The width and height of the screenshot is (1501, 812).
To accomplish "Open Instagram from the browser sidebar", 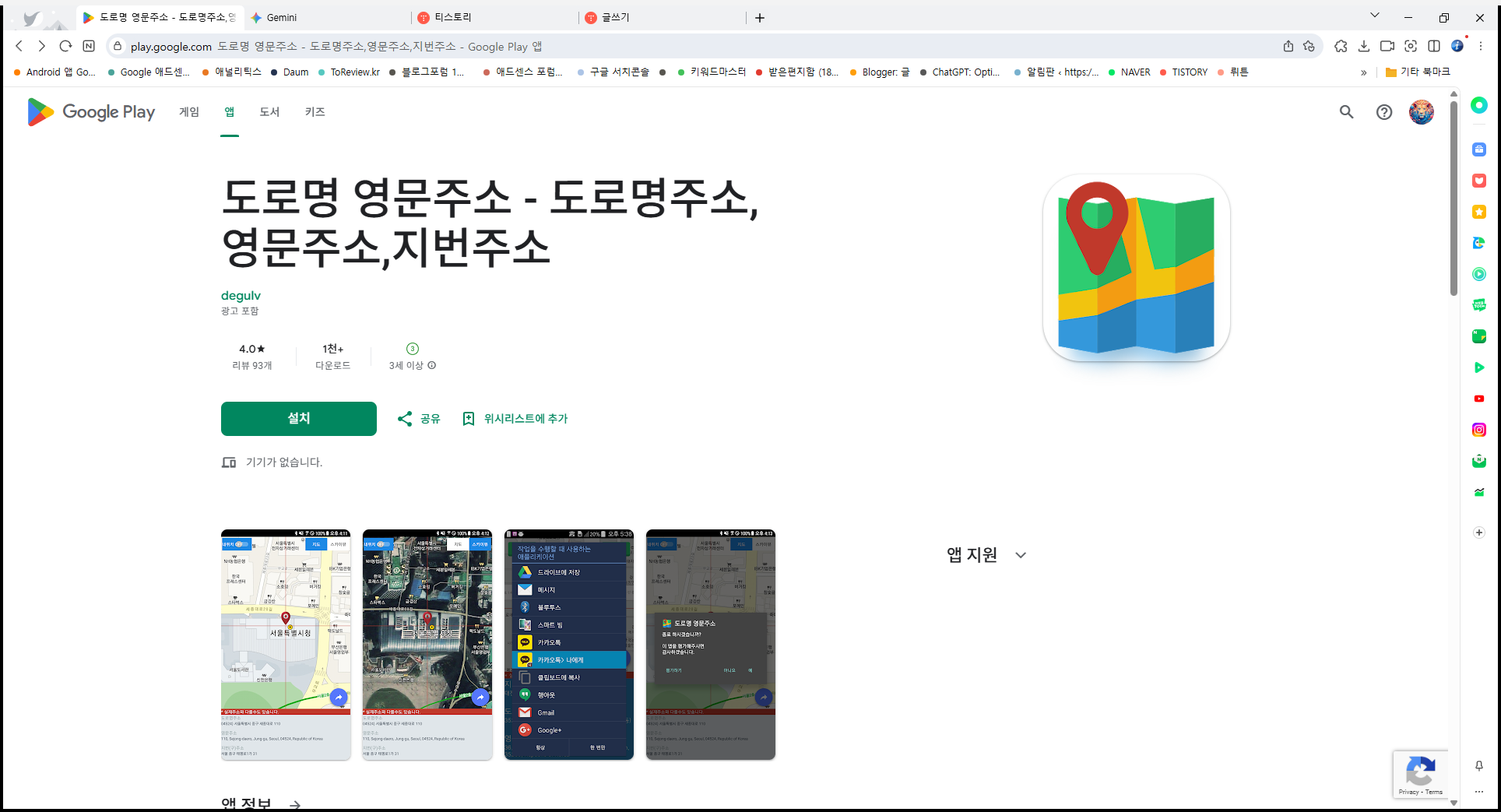I will pos(1478,429).
